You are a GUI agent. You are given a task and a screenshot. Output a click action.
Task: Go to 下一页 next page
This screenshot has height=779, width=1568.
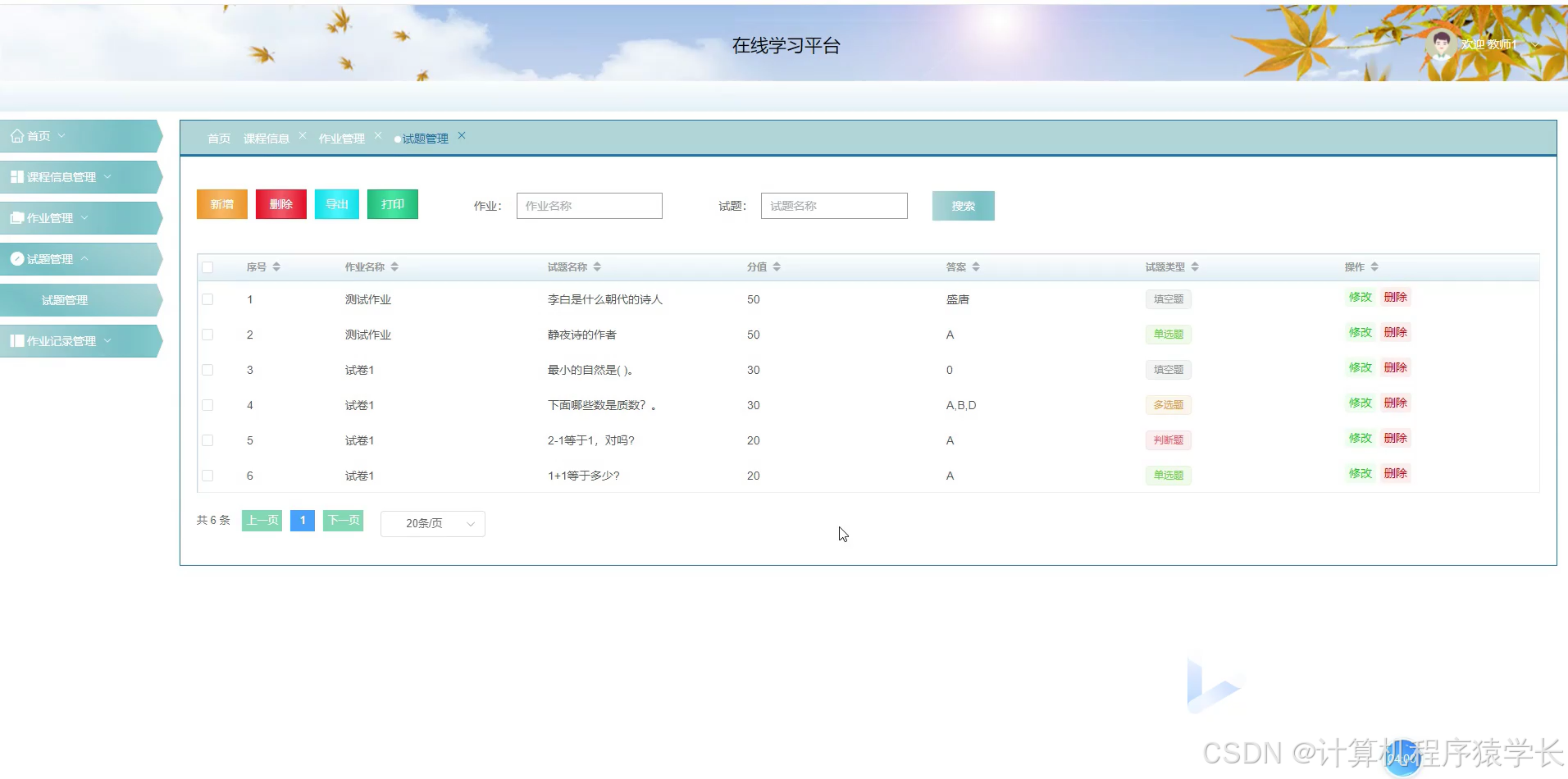(344, 521)
